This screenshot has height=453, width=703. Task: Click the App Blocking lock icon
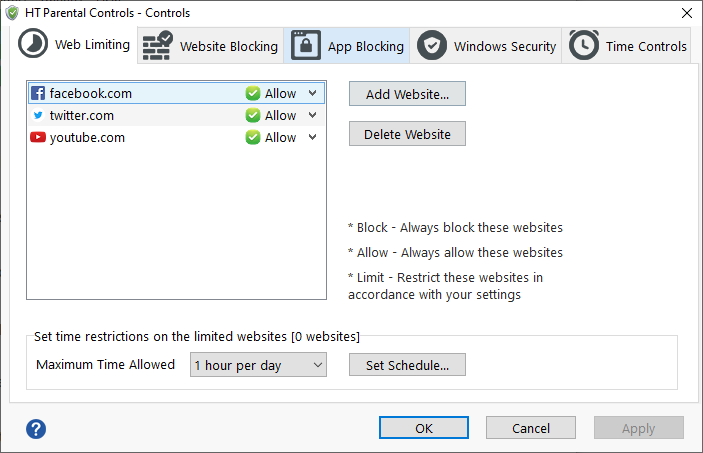point(306,46)
